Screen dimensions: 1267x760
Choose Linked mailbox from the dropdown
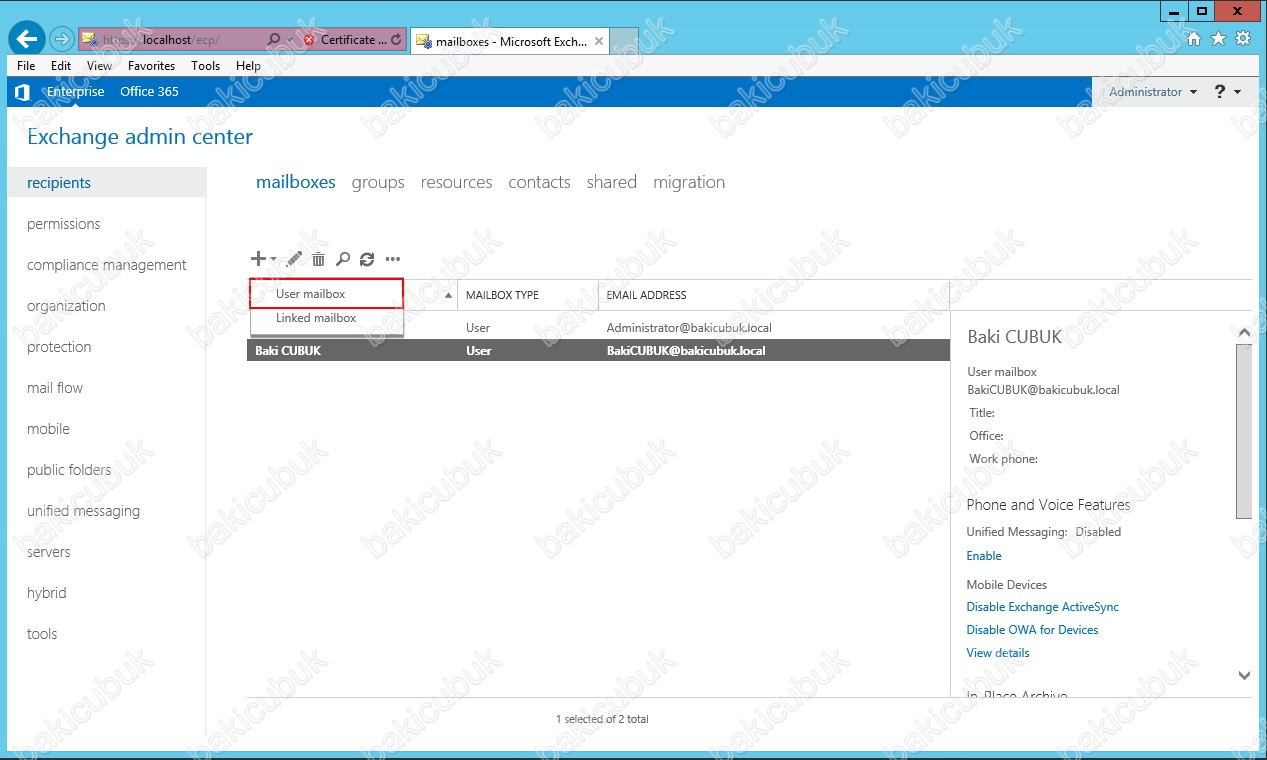coord(326,318)
